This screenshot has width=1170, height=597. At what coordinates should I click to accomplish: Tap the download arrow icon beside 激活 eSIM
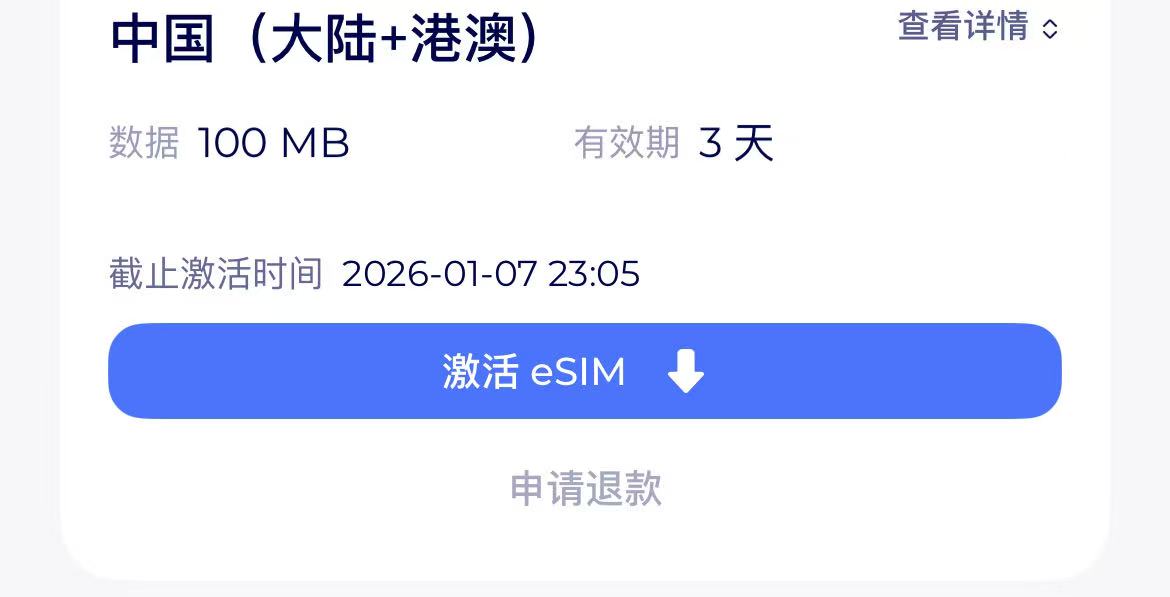tap(685, 371)
